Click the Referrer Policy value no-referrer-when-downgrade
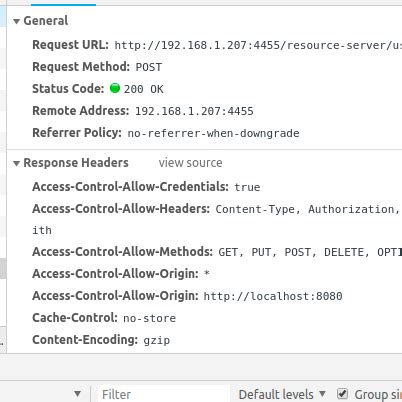 coord(213,133)
